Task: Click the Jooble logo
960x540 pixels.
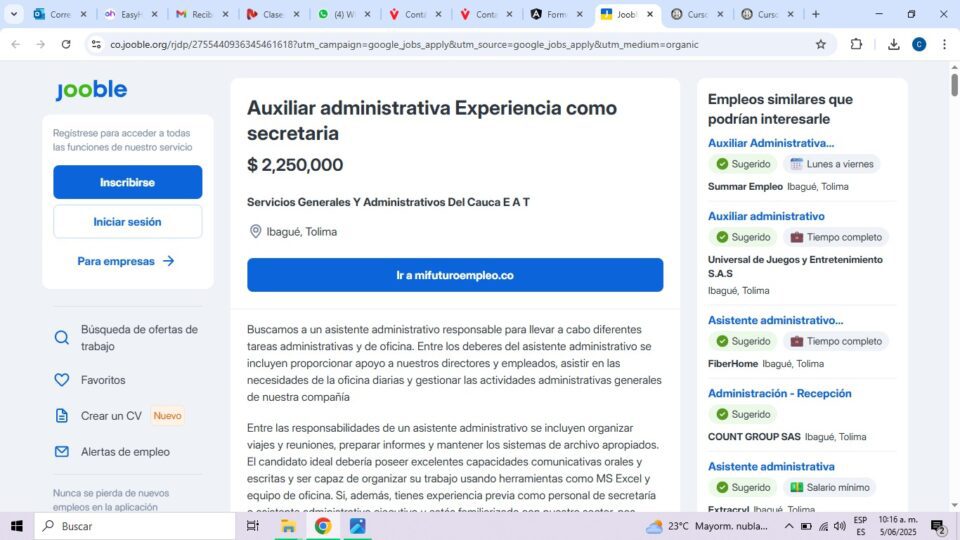Action: click(x=92, y=90)
